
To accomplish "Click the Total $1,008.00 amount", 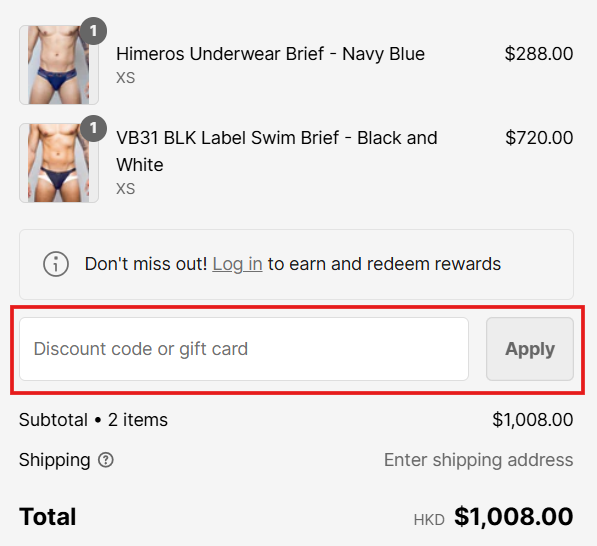I will 514,517.
